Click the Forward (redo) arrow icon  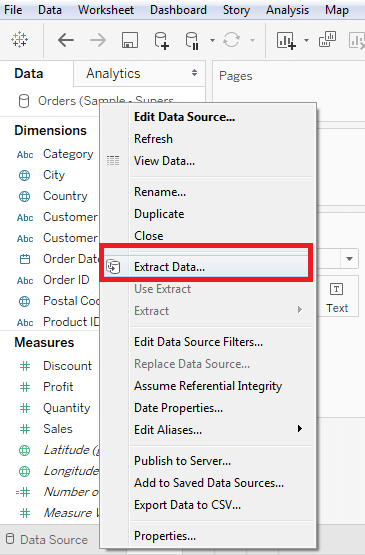tap(98, 40)
